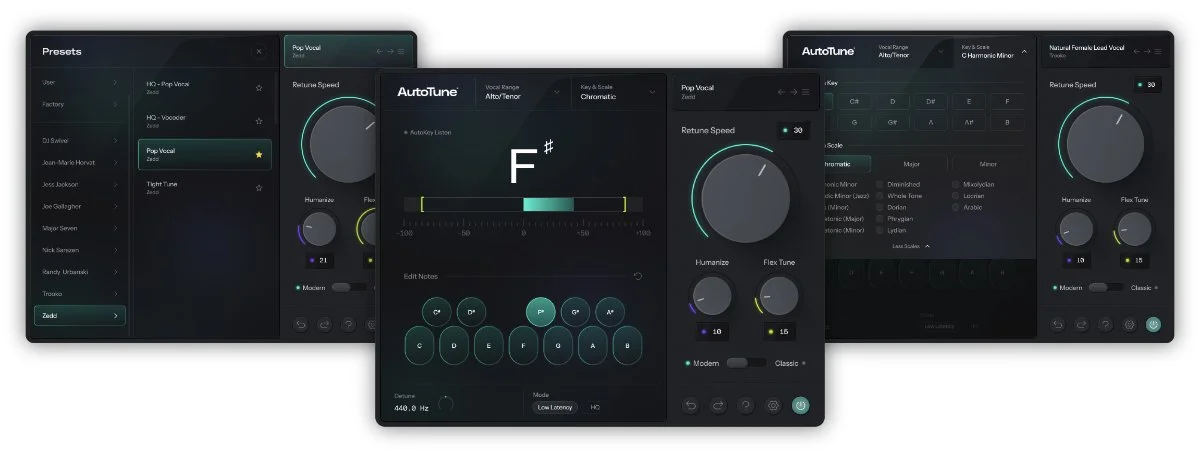Click the F# note button in Edit Notes
The image size is (1200, 450).
[x=541, y=312]
